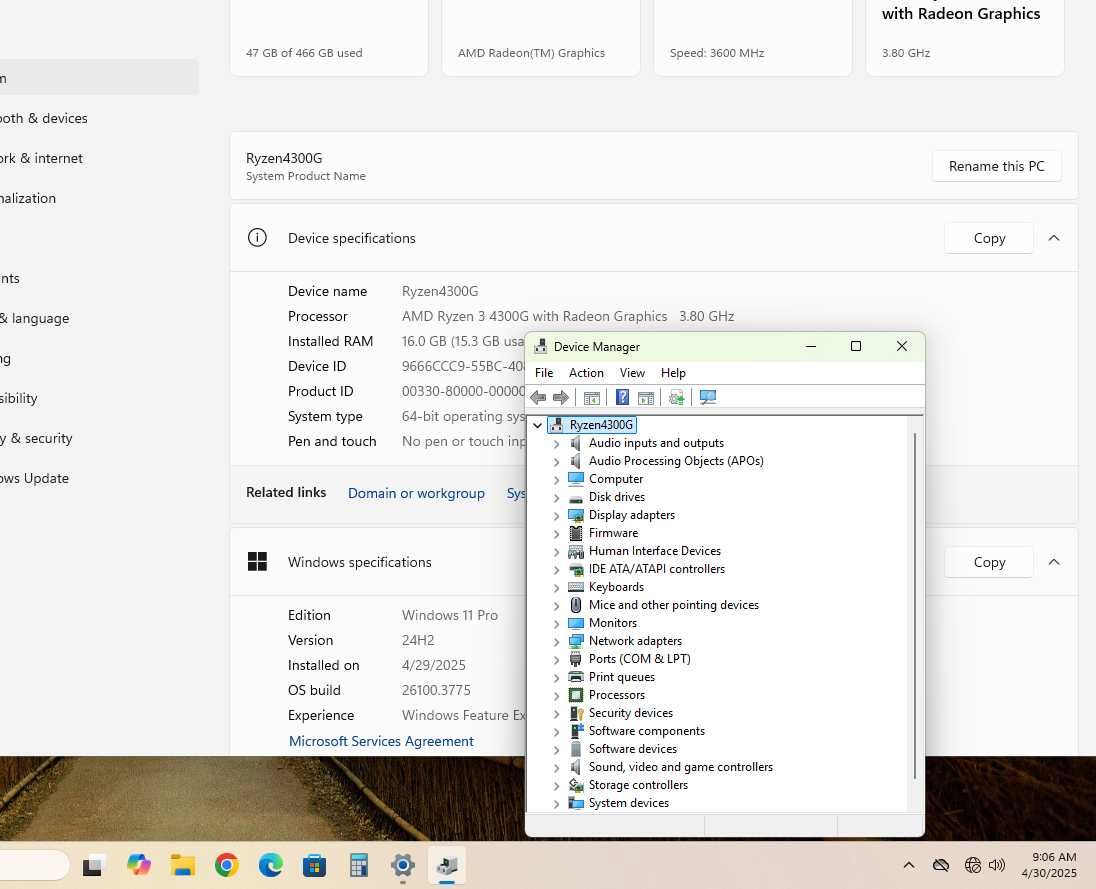Select the IDE ATA/ATAPI controllers tree item
This screenshot has height=889, width=1096.
coord(656,570)
